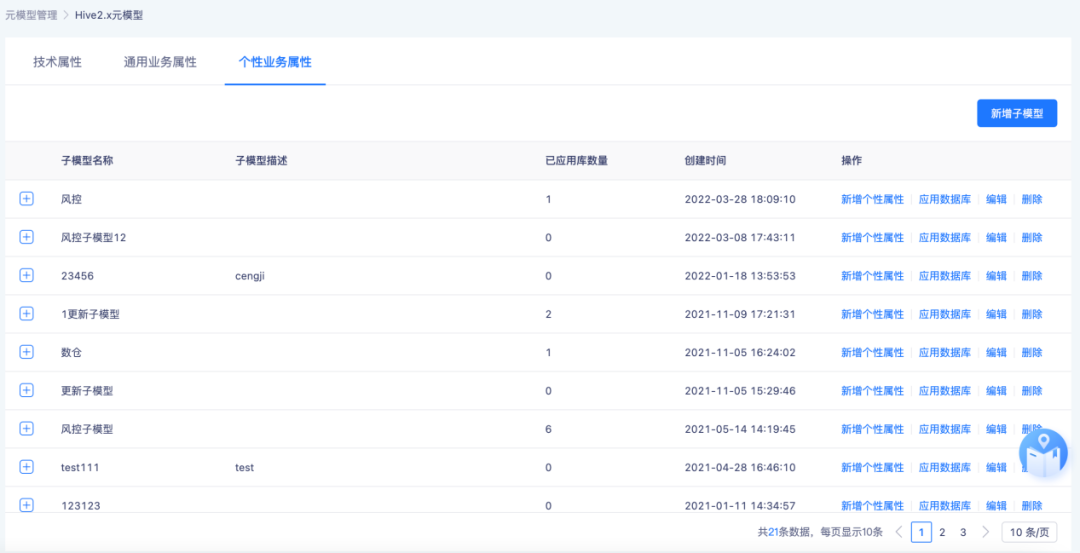
Task: Switch to 通用业务属性 tab
Action: pyautogui.click(x=160, y=62)
